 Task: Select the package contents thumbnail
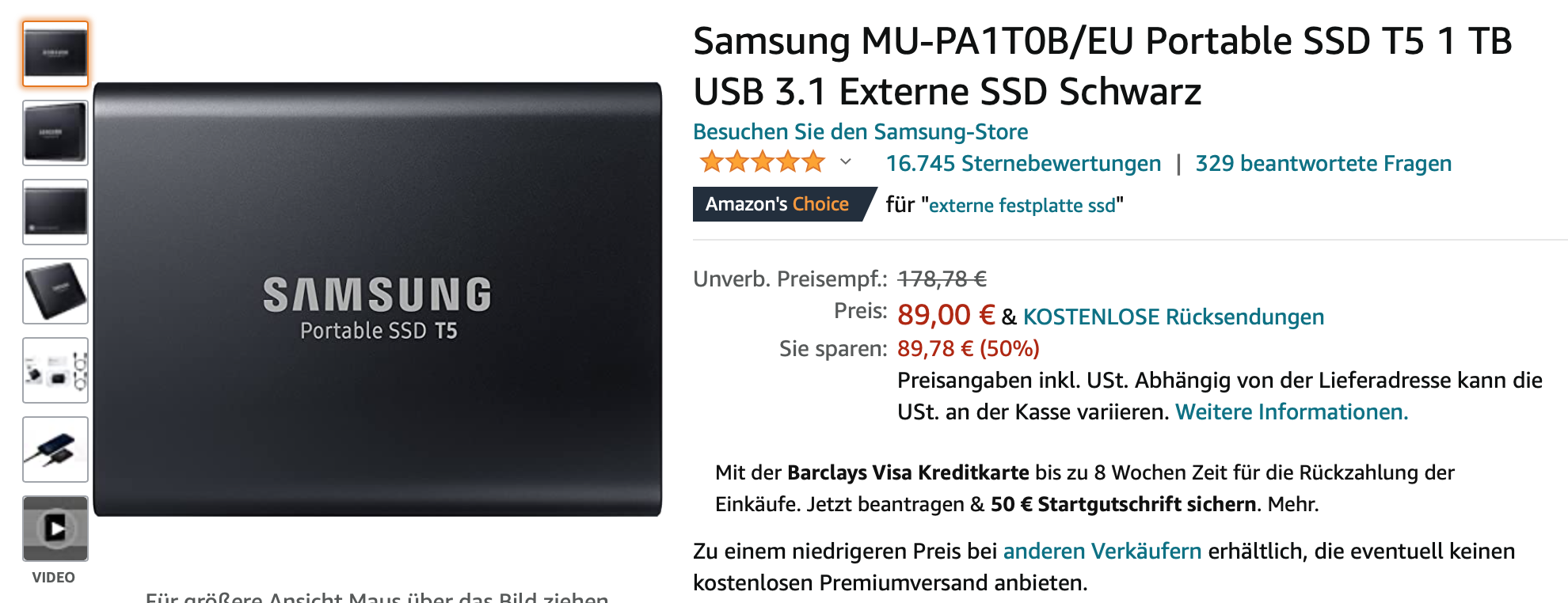(55, 370)
